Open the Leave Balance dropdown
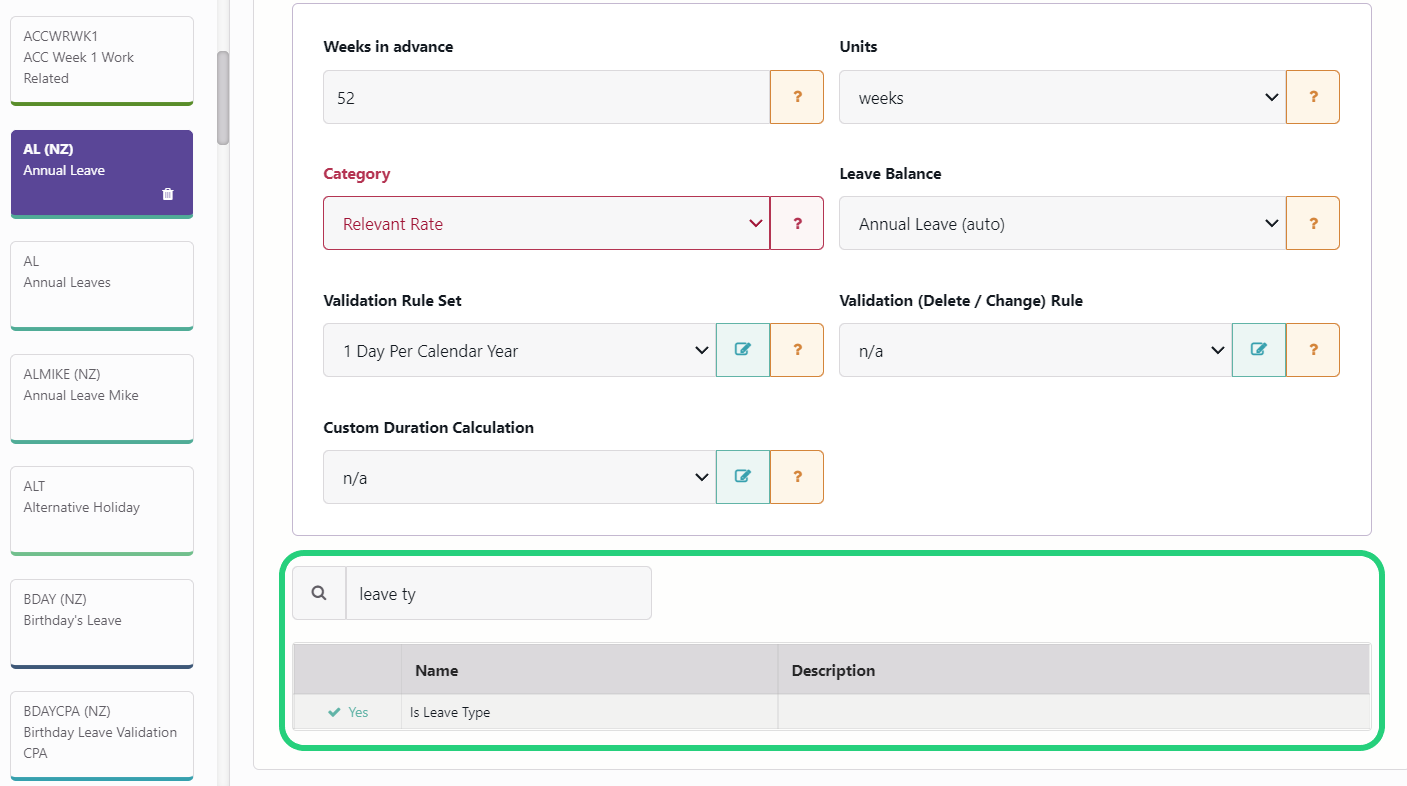The height and width of the screenshot is (786, 1407). click(x=1062, y=223)
